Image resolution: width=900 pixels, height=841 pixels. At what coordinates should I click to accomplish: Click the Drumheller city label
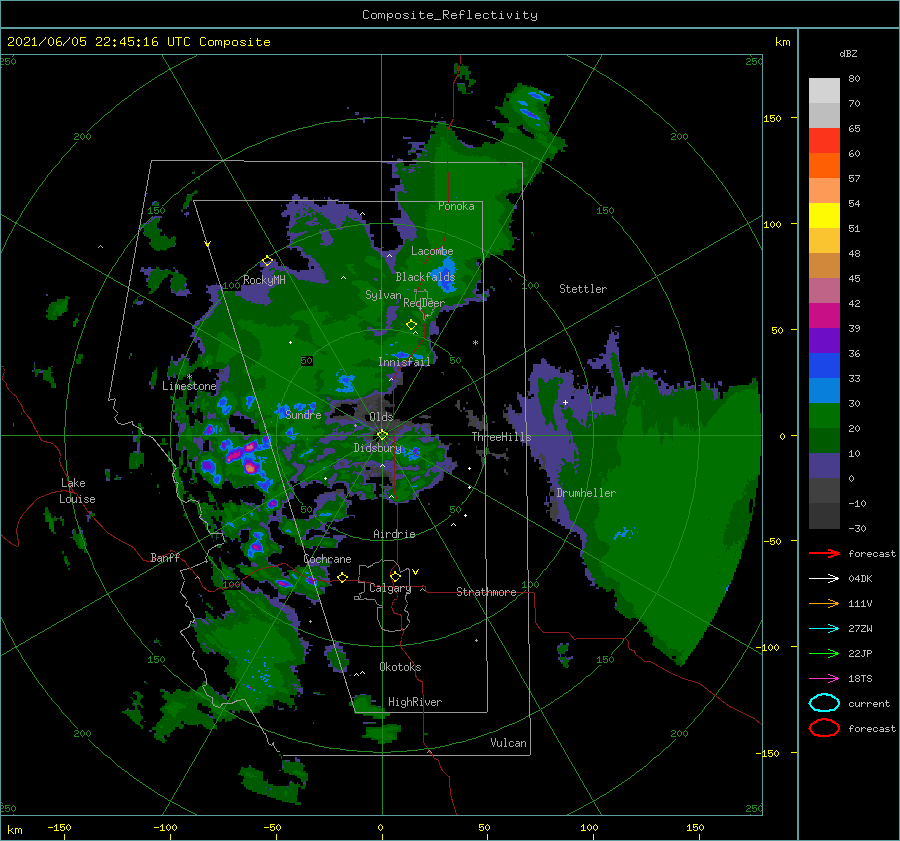[x=586, y=493]
